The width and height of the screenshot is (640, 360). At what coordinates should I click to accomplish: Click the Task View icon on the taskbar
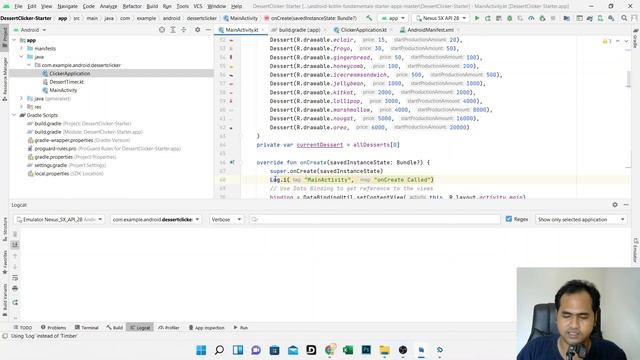click(238, 350)
